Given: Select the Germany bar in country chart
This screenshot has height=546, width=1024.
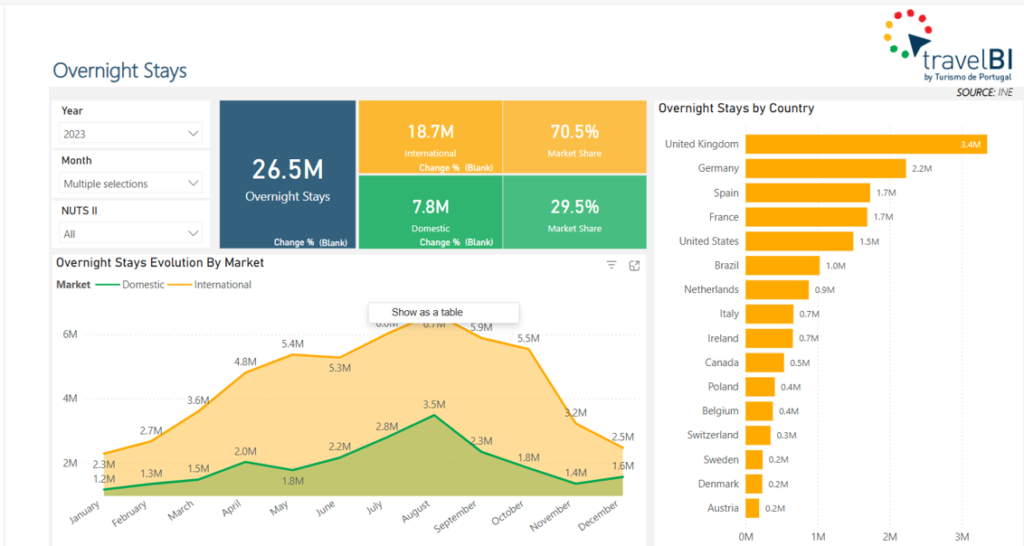Looking at the screenshot, I should pyautogui.click(x=825, y=168).
